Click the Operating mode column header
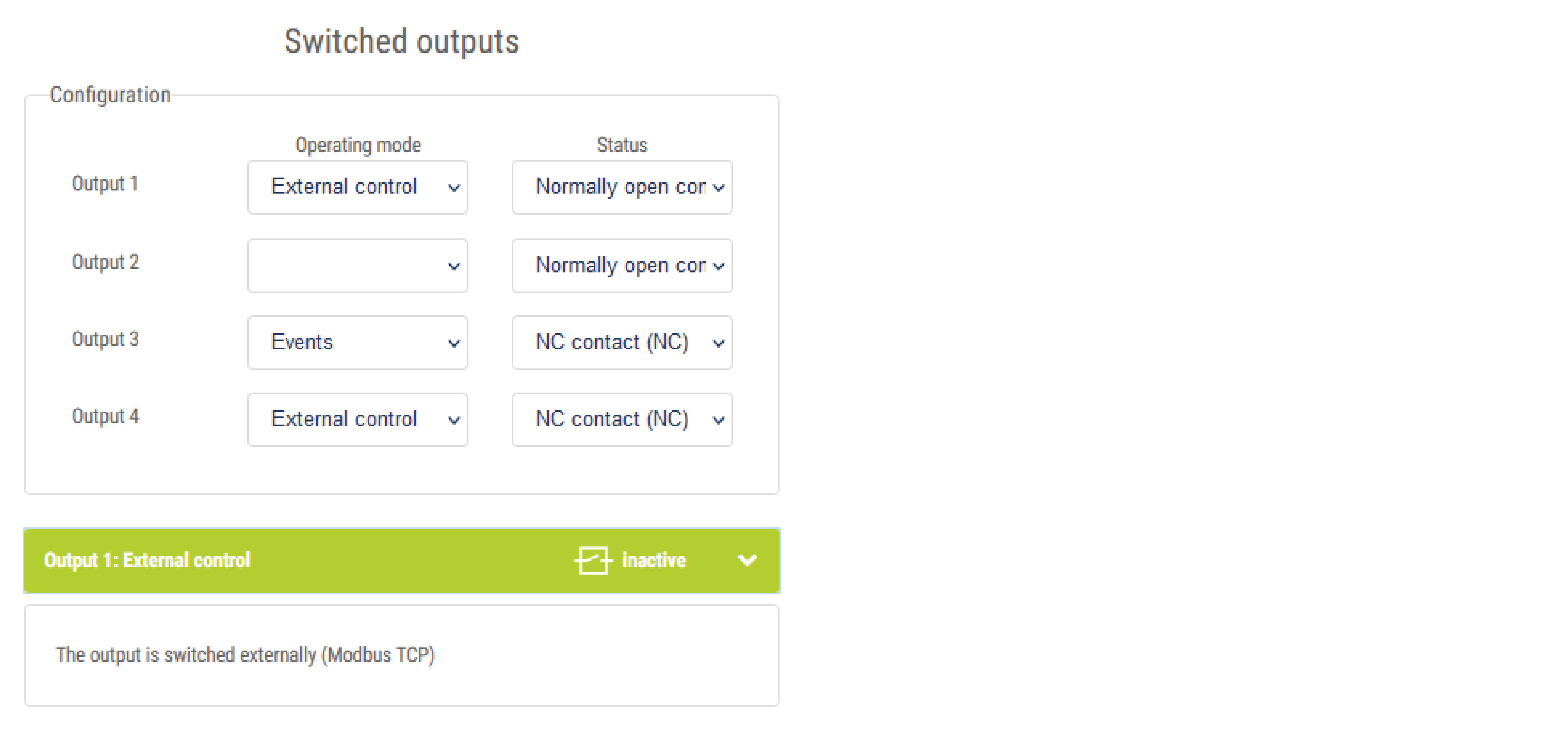This screenshot has height=738, width=1568. click(x=358, y=145)
